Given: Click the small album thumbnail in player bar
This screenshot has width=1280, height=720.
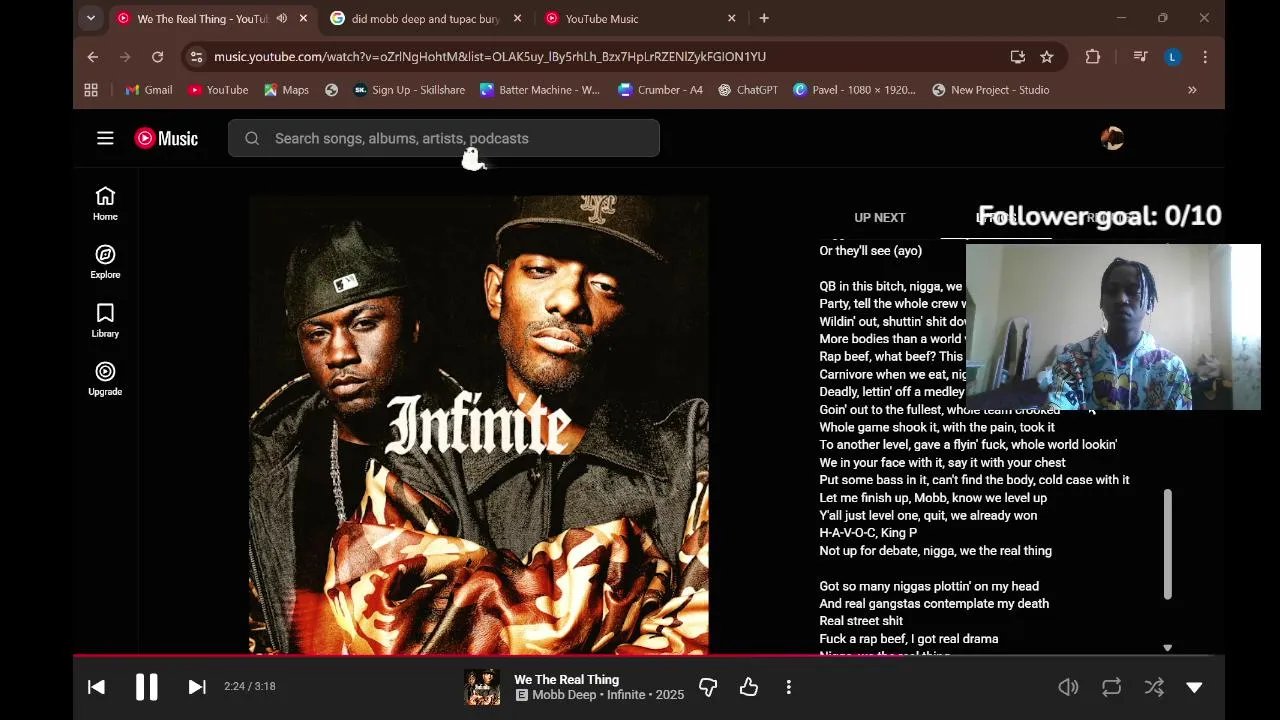Looking at the screenshot, I should click(x=482, y=687).
